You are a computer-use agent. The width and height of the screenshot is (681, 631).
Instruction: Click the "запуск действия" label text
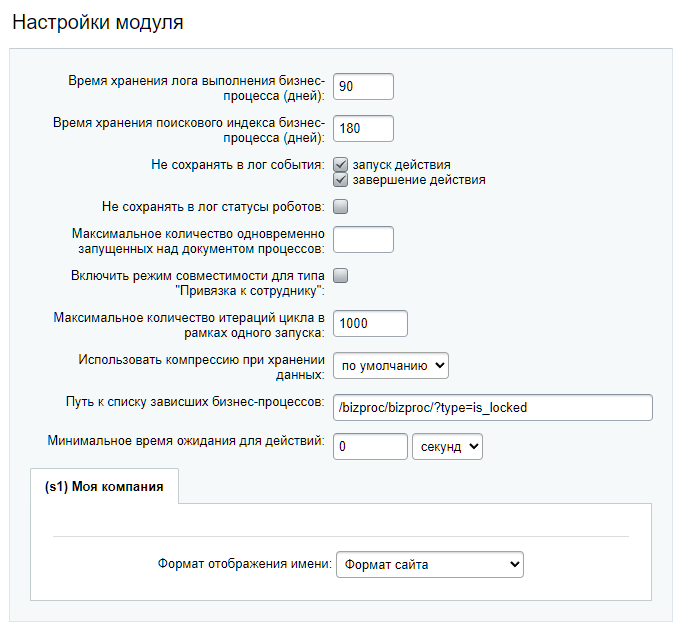pos(402,165)
